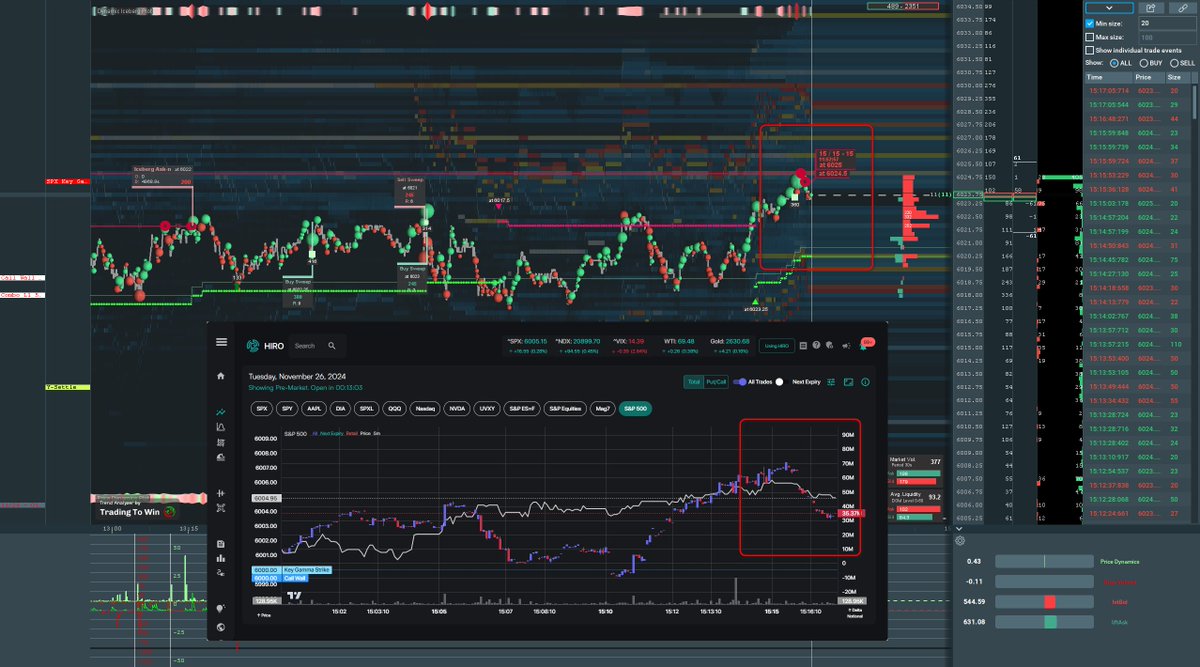Screen dimensions: 1200x667
Task: Click the chain link icon in the trades panel
Action: (1183, 8)
